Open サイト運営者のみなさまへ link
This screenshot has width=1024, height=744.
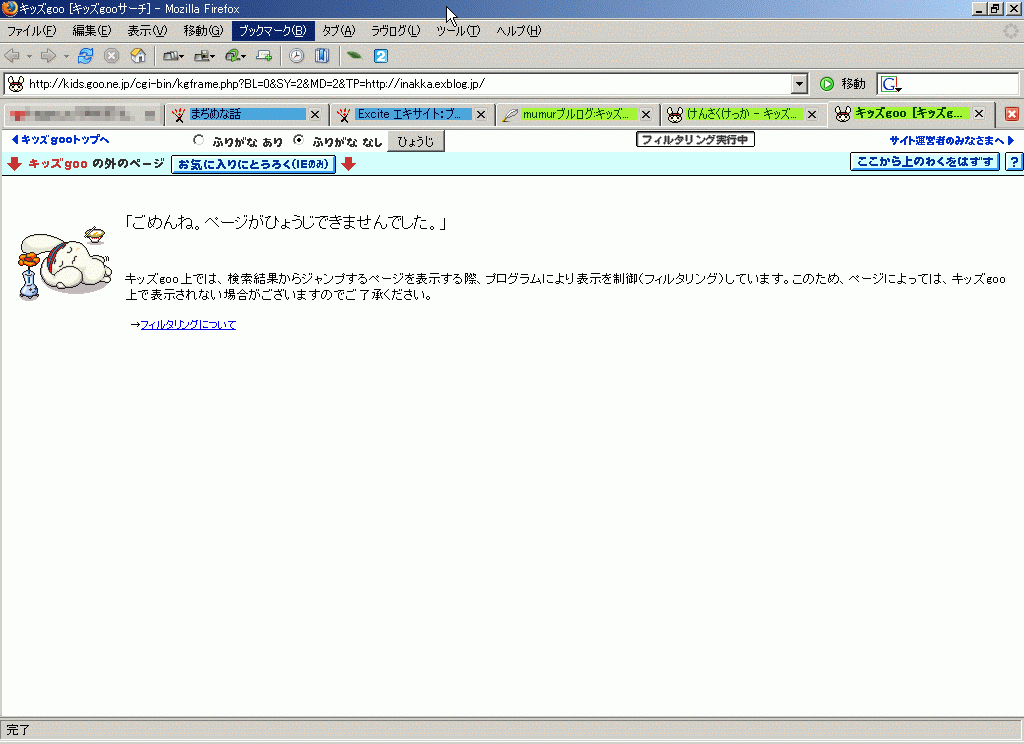(x=952, y=140)
